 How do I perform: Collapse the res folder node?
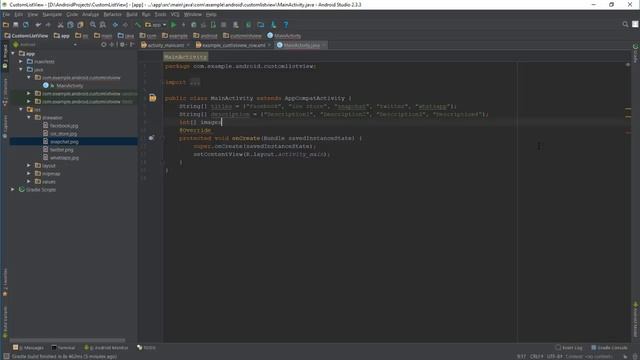[x=21, y=109]
